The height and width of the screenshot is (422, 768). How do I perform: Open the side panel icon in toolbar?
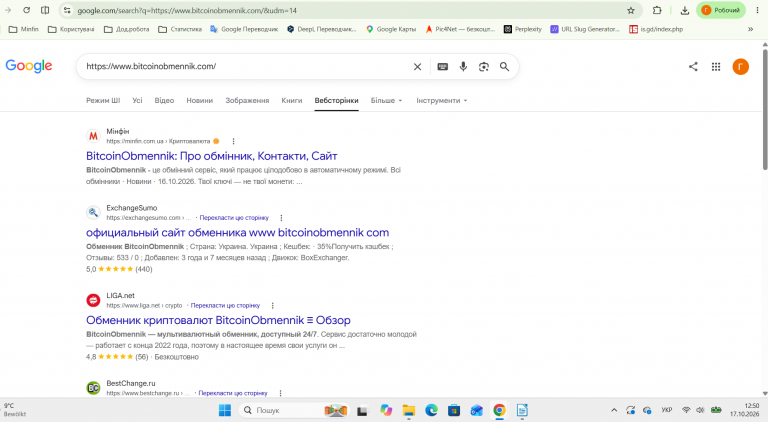(x=45, y=10)
